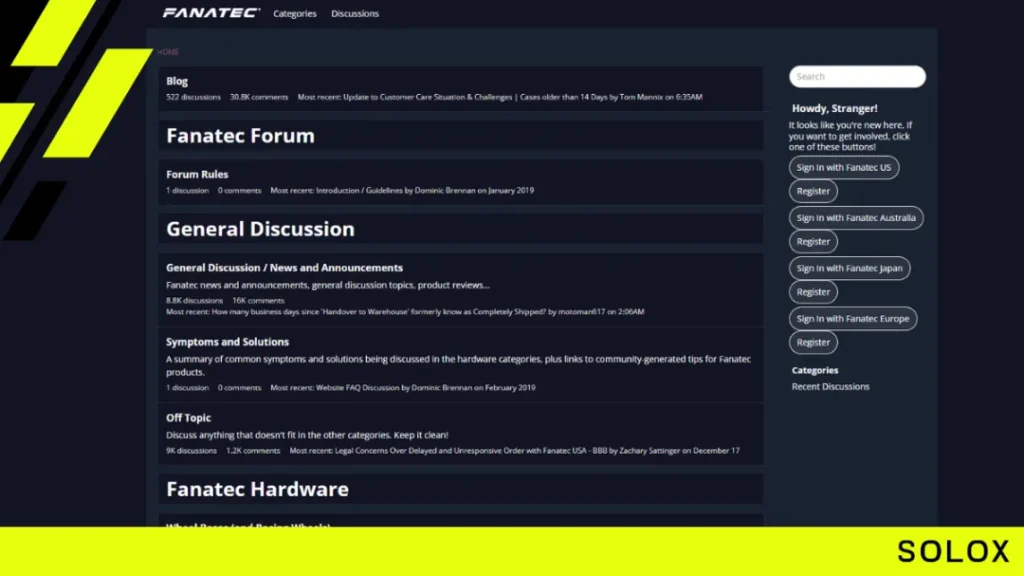The width and height of the screenshot is (1024, 576).
Task: Open General Discussion / News and Announcements
Action: coord(284,268)
